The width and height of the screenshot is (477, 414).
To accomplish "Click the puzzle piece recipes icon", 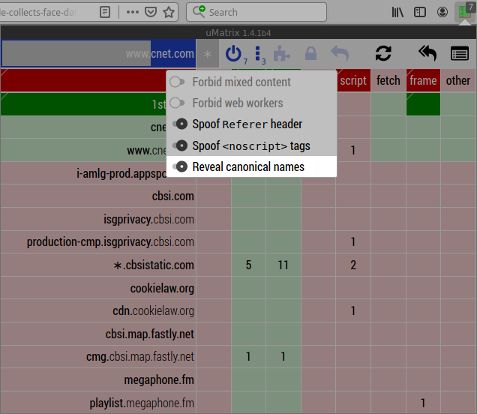I will pos(282,54).
